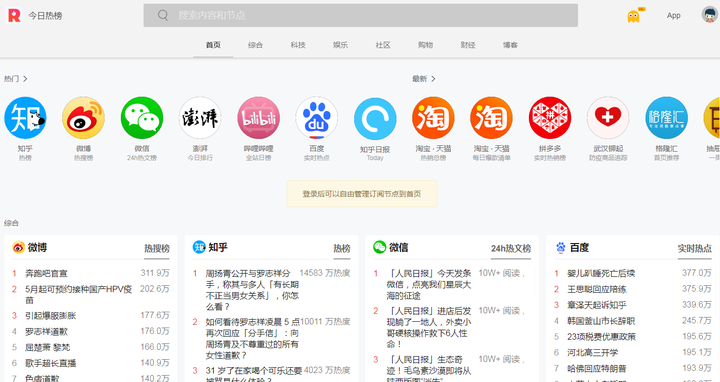Open 百度 item 23项税费优惠政策
The height and width of the screenshot is (382, 720).
click(602, 337)
